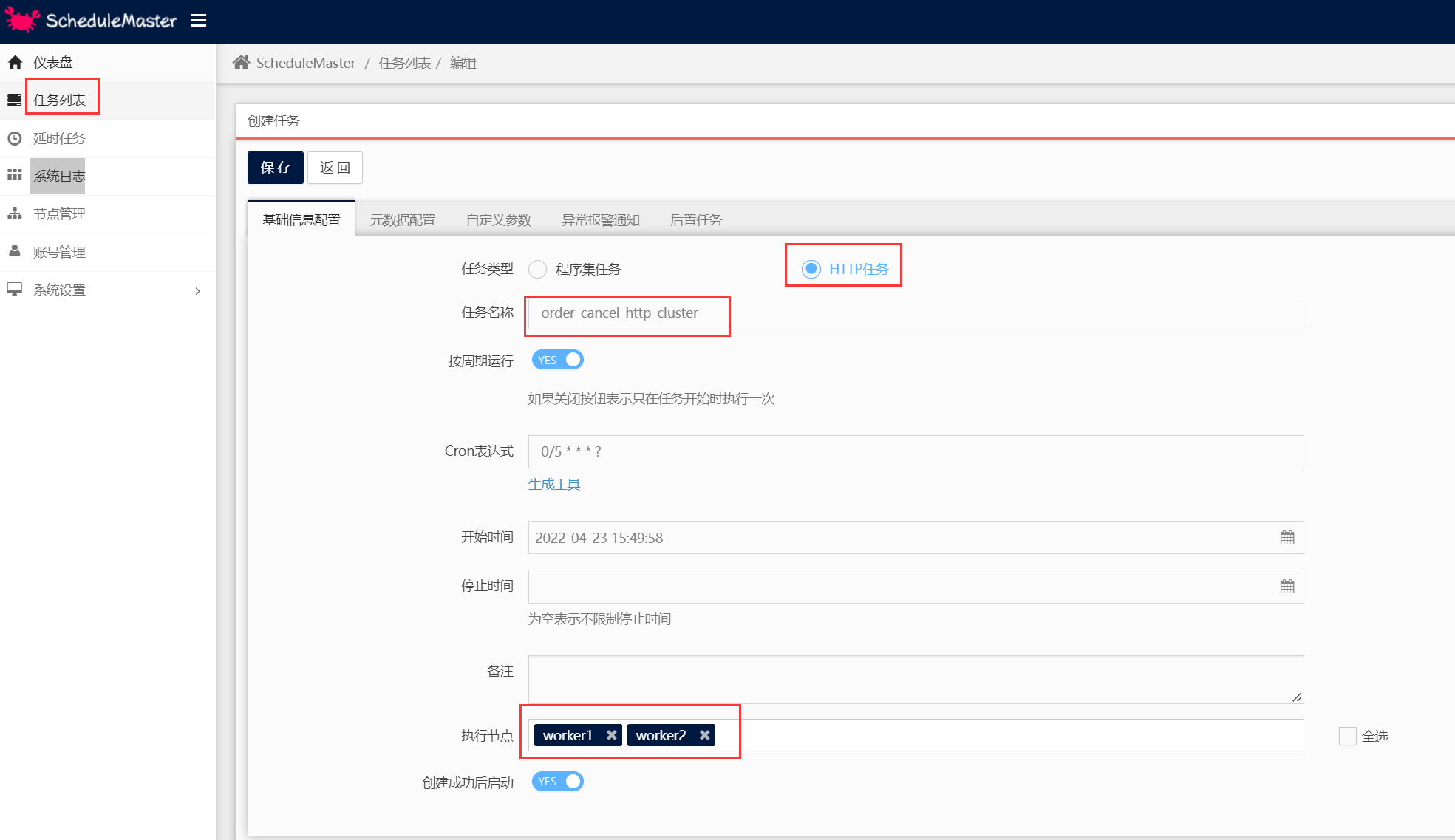Remove worker1 tag with its X icon
Screen dimensions: 1455x840
tap(611, 735)
